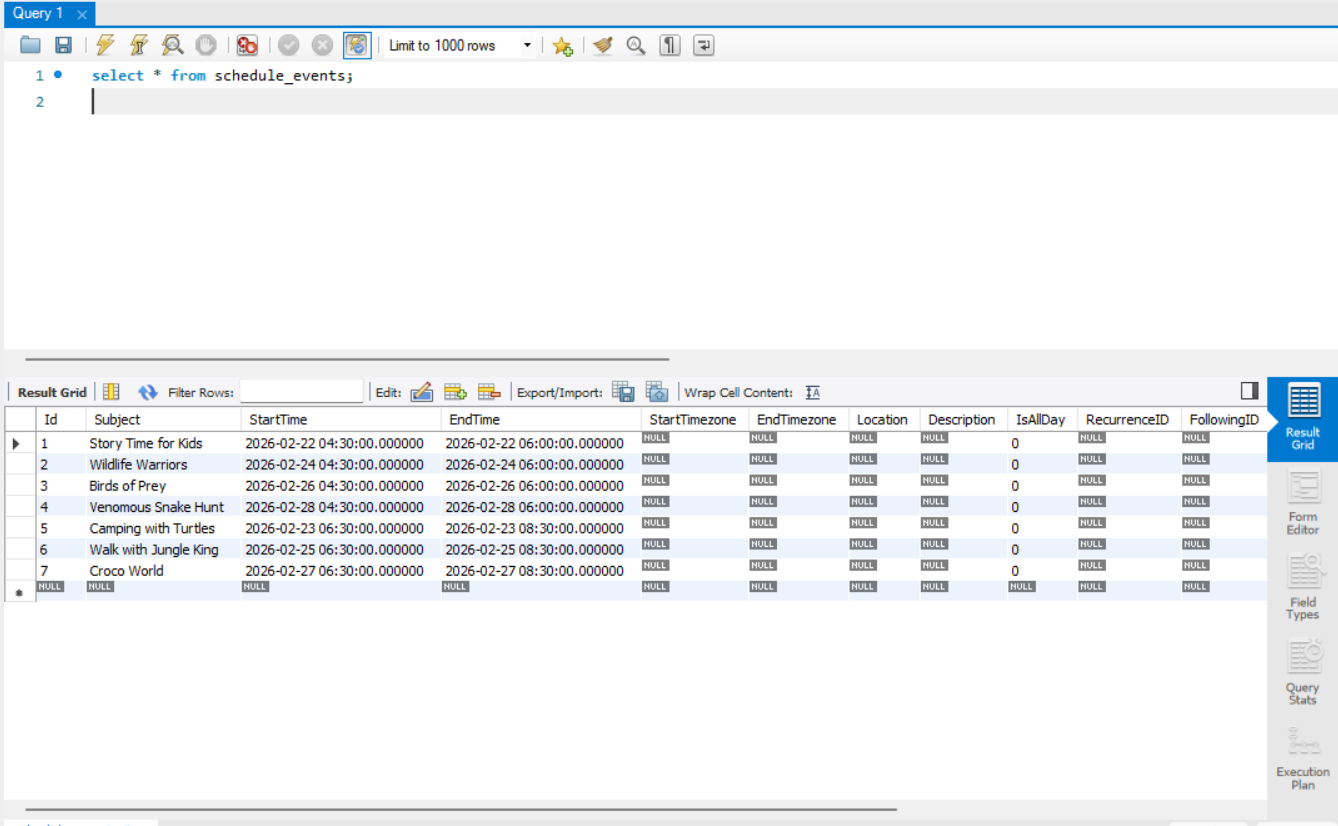Toggle continue-on-error script execution icon

coord(248,45)
